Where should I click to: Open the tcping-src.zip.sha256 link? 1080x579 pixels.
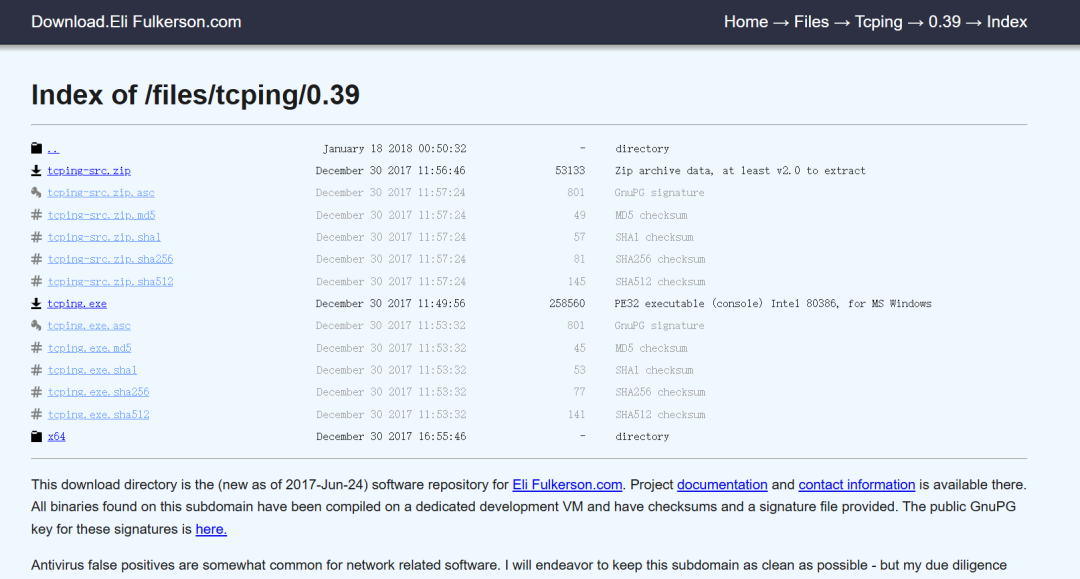pos(110,259)
